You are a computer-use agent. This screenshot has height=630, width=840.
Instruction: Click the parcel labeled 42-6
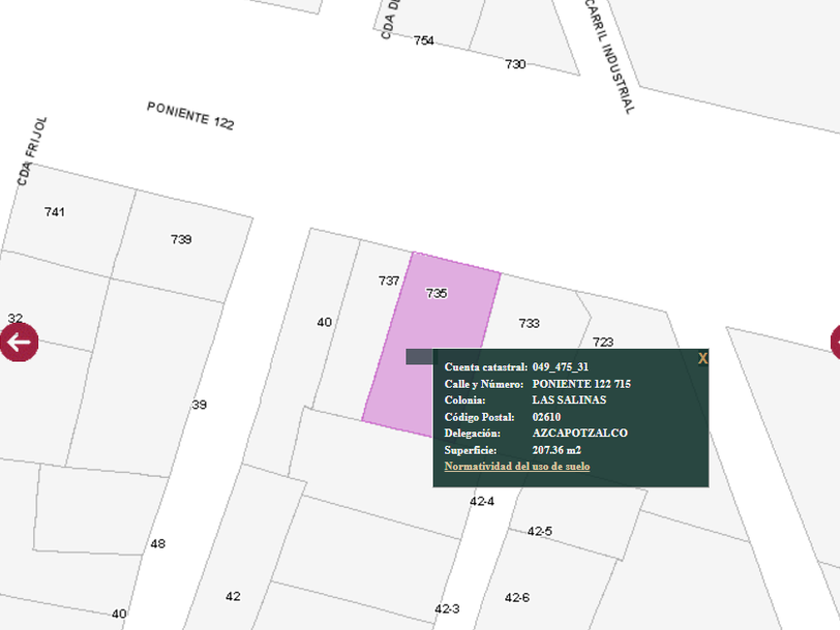click(x=517, y=597)
